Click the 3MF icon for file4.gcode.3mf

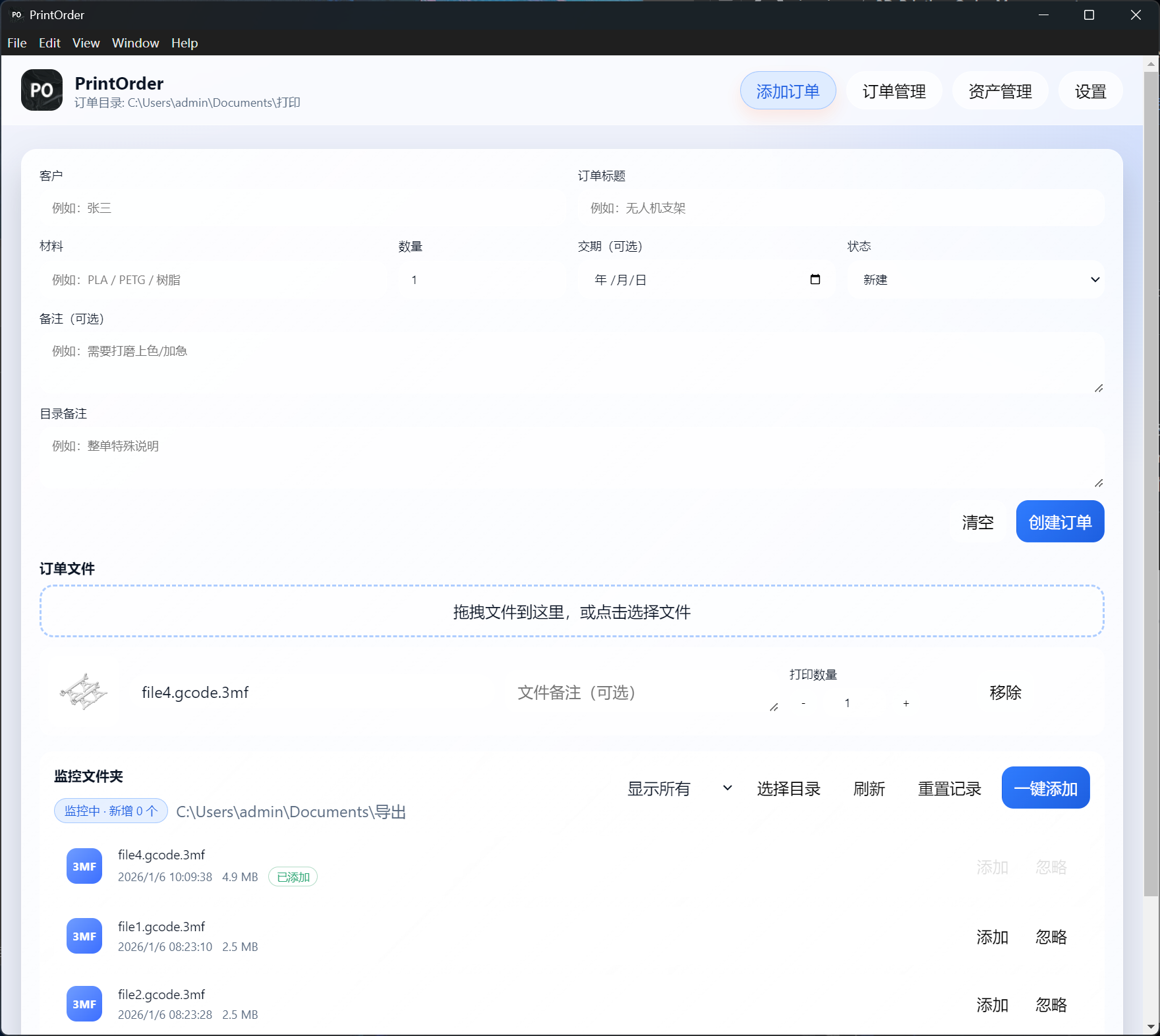tap(84, 866)
